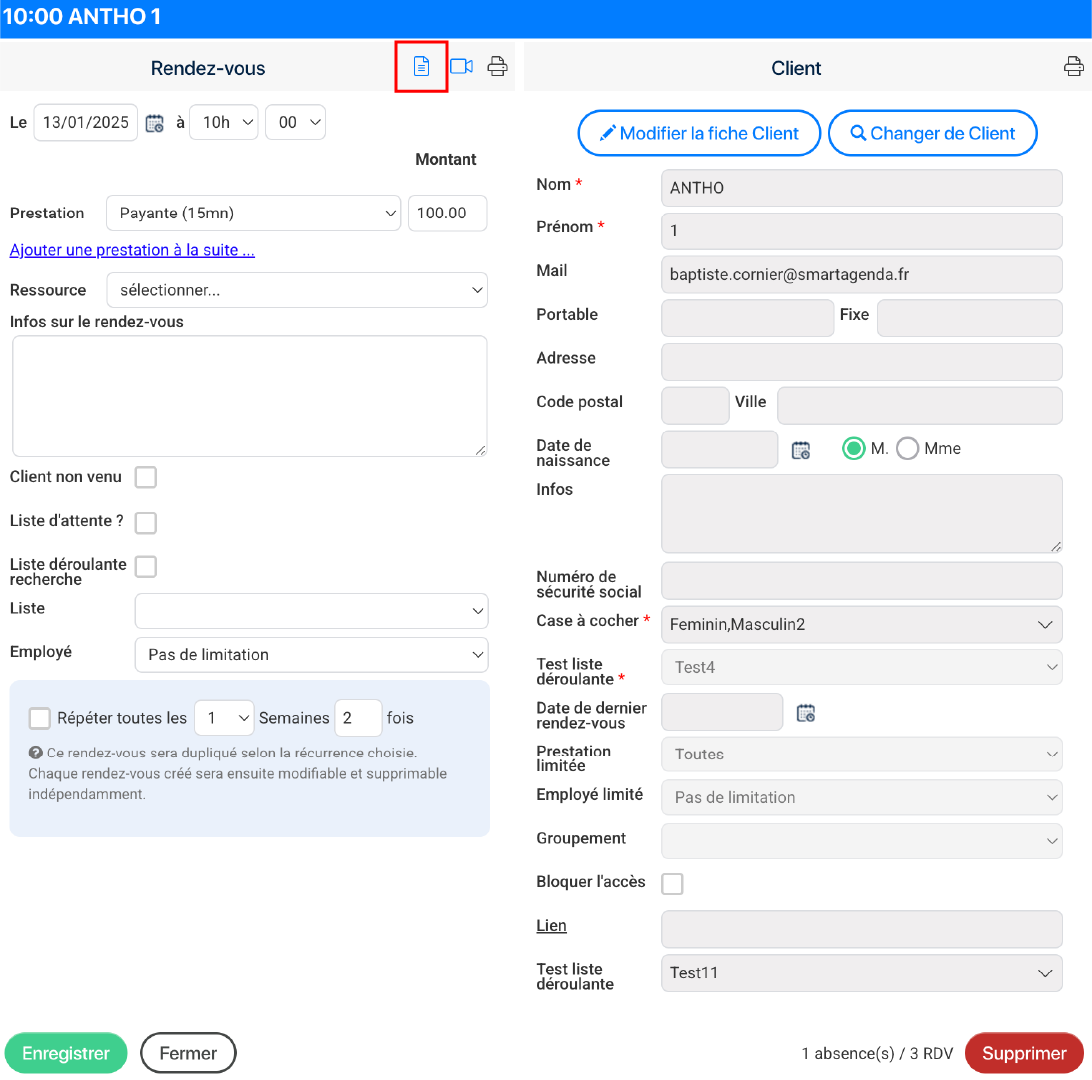Click Modifier la fiche Client button

[x=699, y=133]
